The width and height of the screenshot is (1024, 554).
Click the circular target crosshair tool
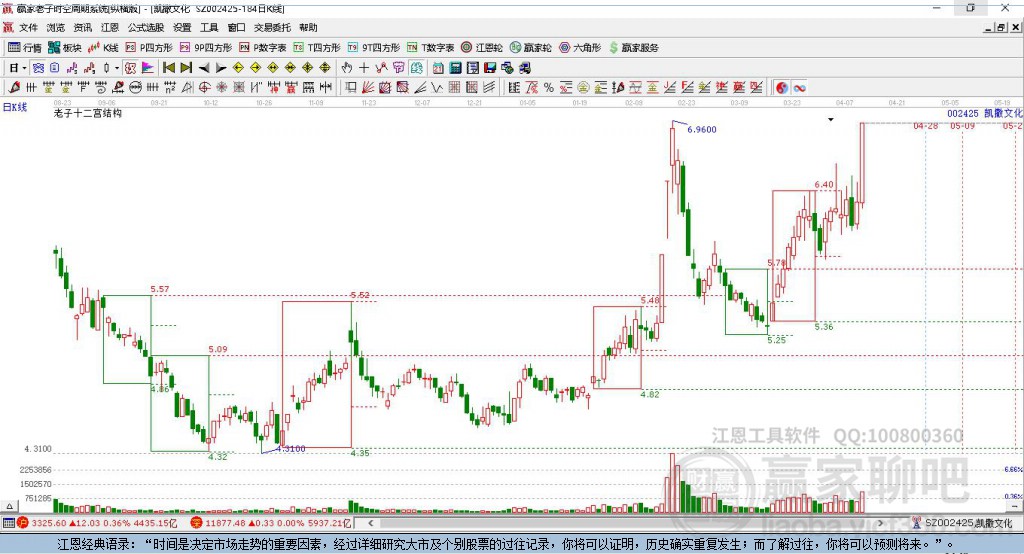pyautogui.click(x=204, y=88)
